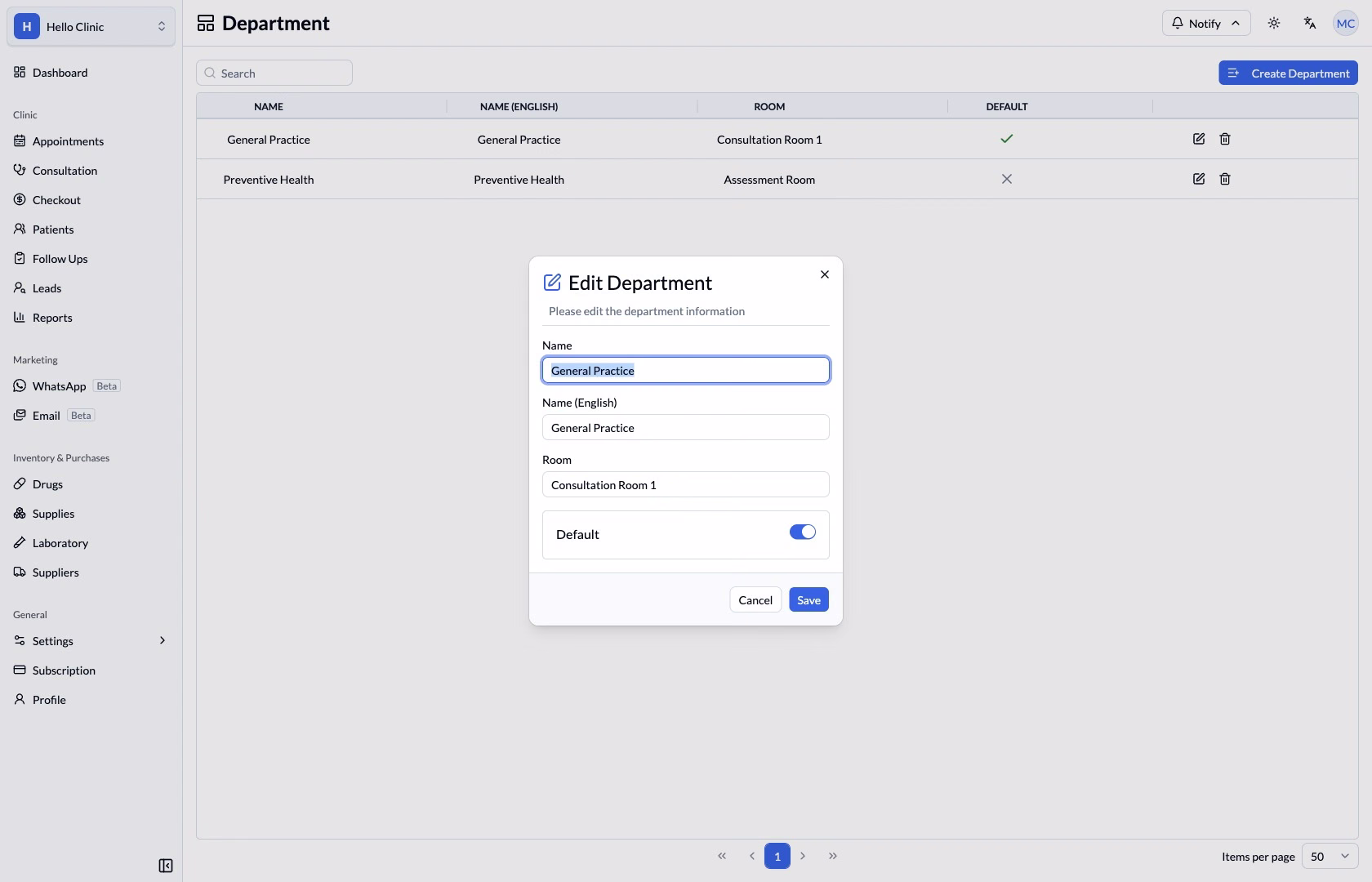Select page 1 in pagination

[x=777, y=856]
